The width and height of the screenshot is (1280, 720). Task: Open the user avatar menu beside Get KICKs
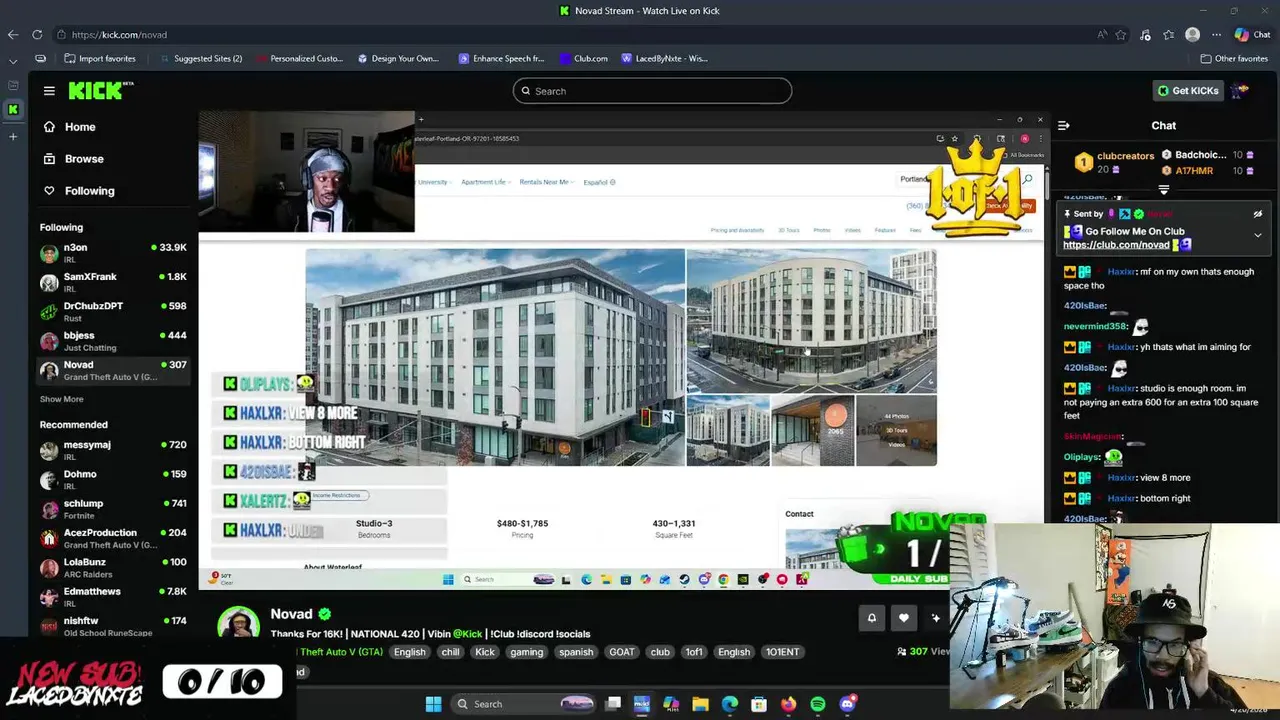(x=1241, y=91)
